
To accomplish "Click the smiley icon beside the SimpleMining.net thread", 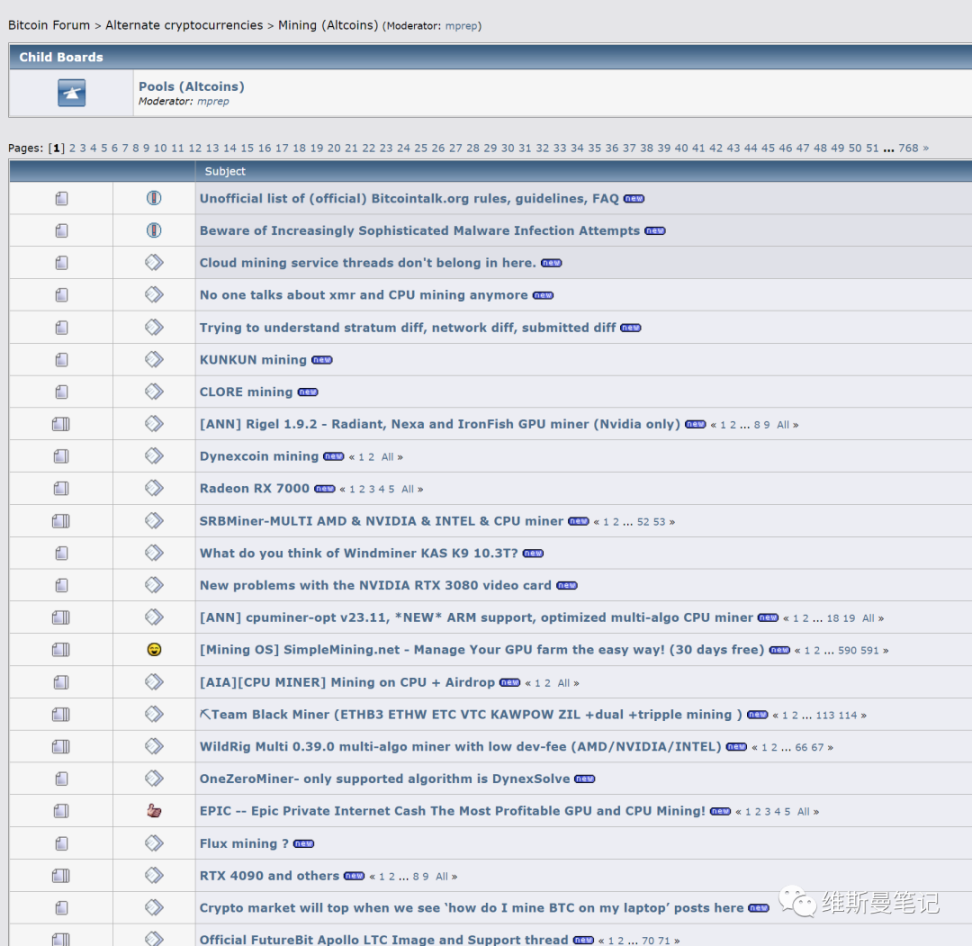I will click(x=154, y=650).
